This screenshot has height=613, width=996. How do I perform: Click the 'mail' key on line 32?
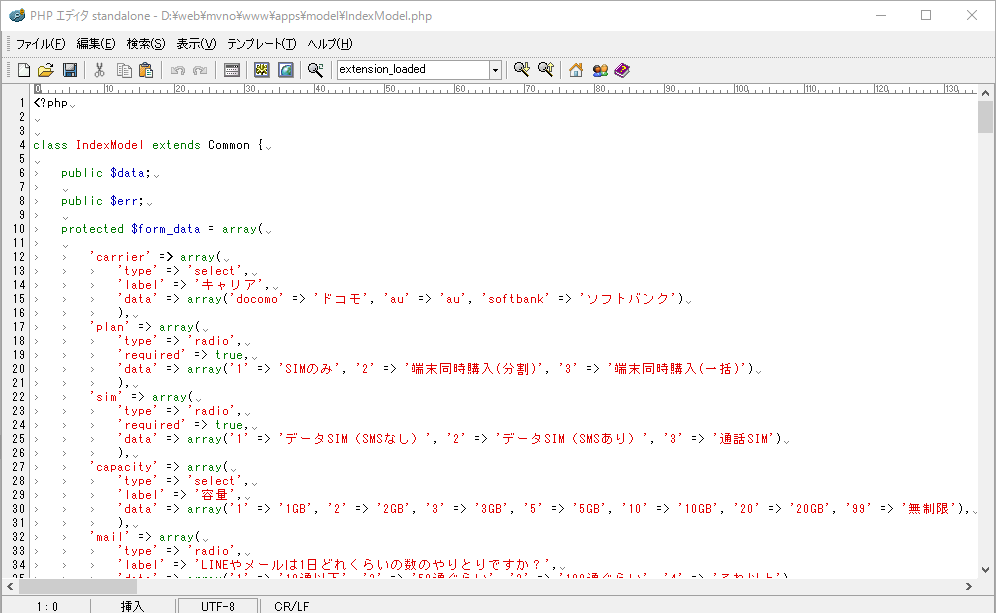pyautogui.click(x=110, y=536)
